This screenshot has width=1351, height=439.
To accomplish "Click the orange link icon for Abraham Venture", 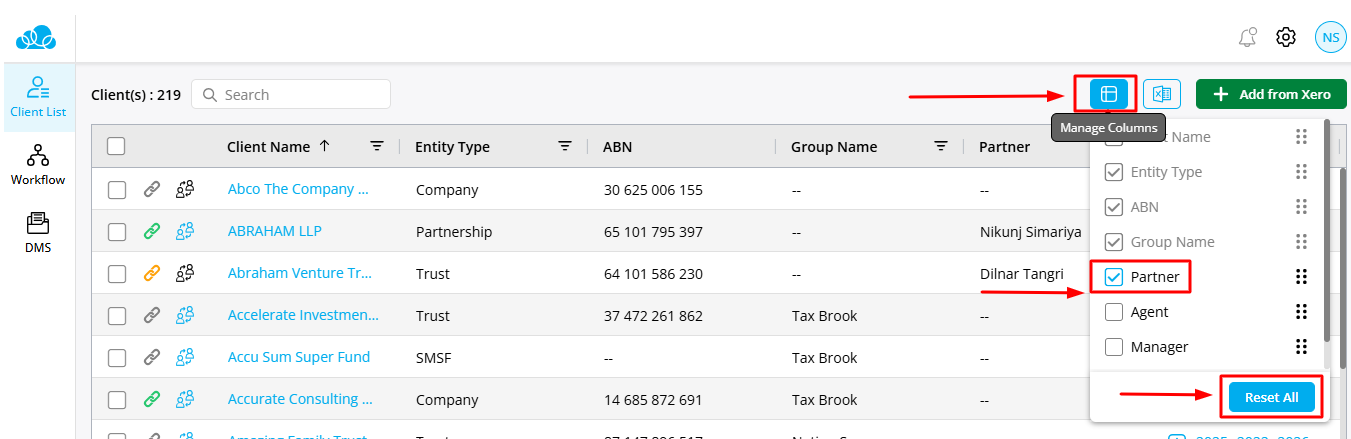I will tap(151, 274).
